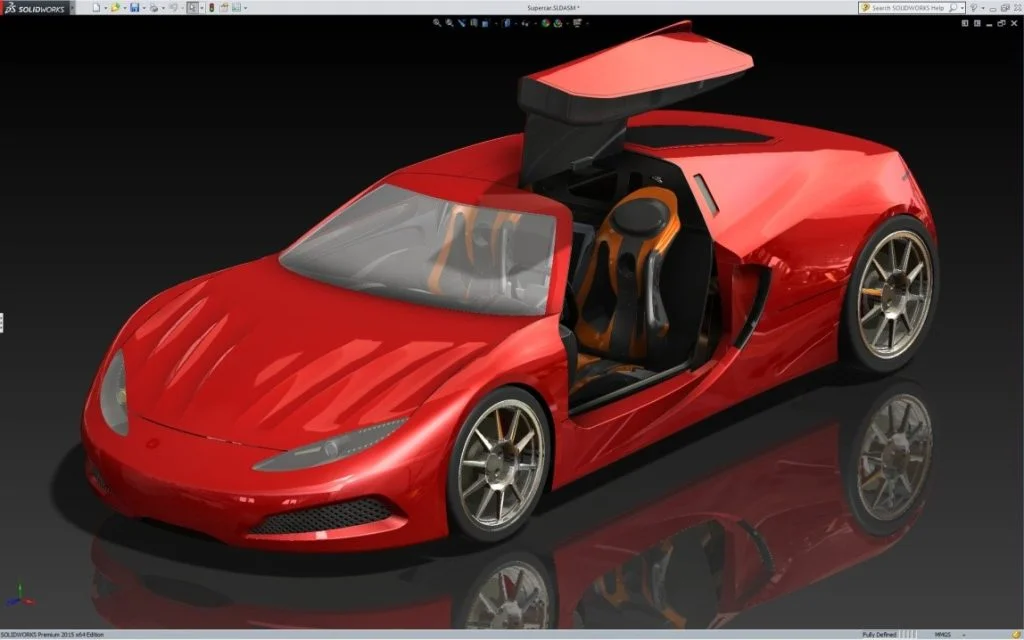
Task: Click Fully Defined in the status bar
Action: click(x=880, y=632)
